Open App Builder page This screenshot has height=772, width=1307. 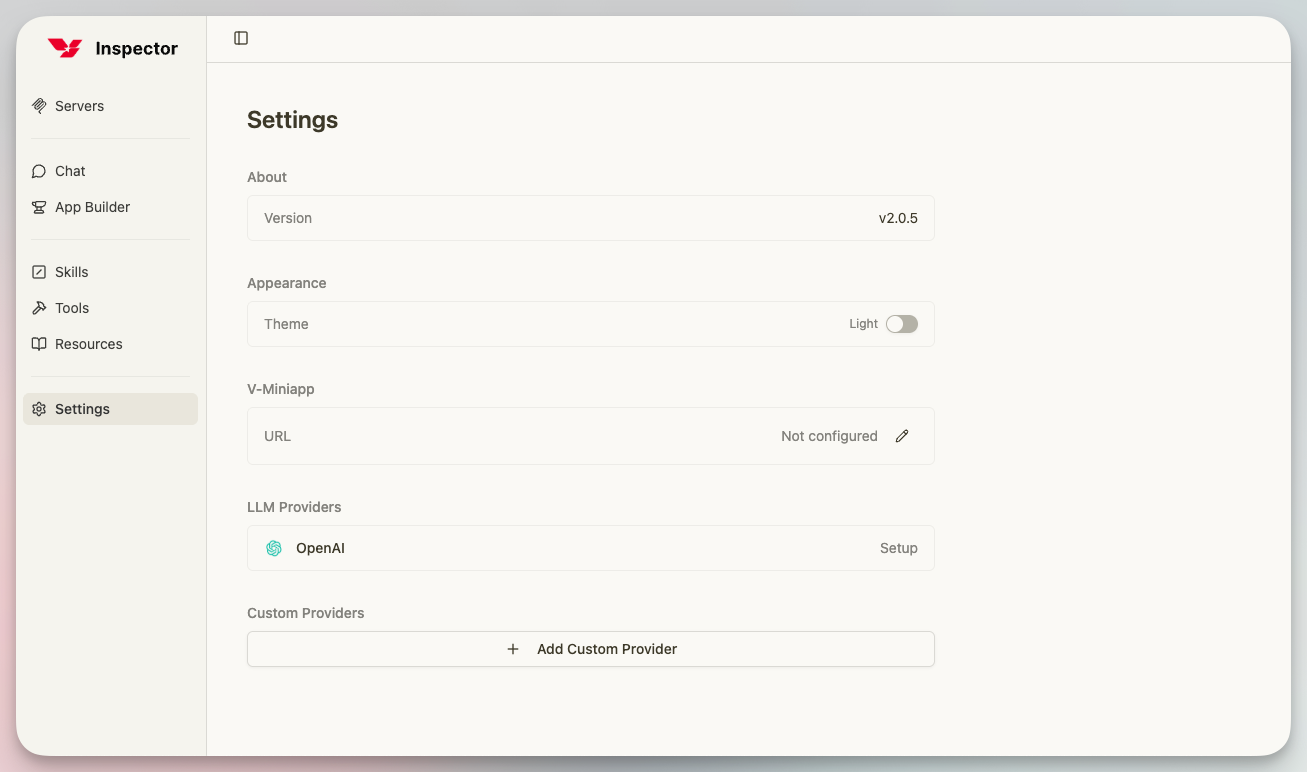[x=110, y=207]
